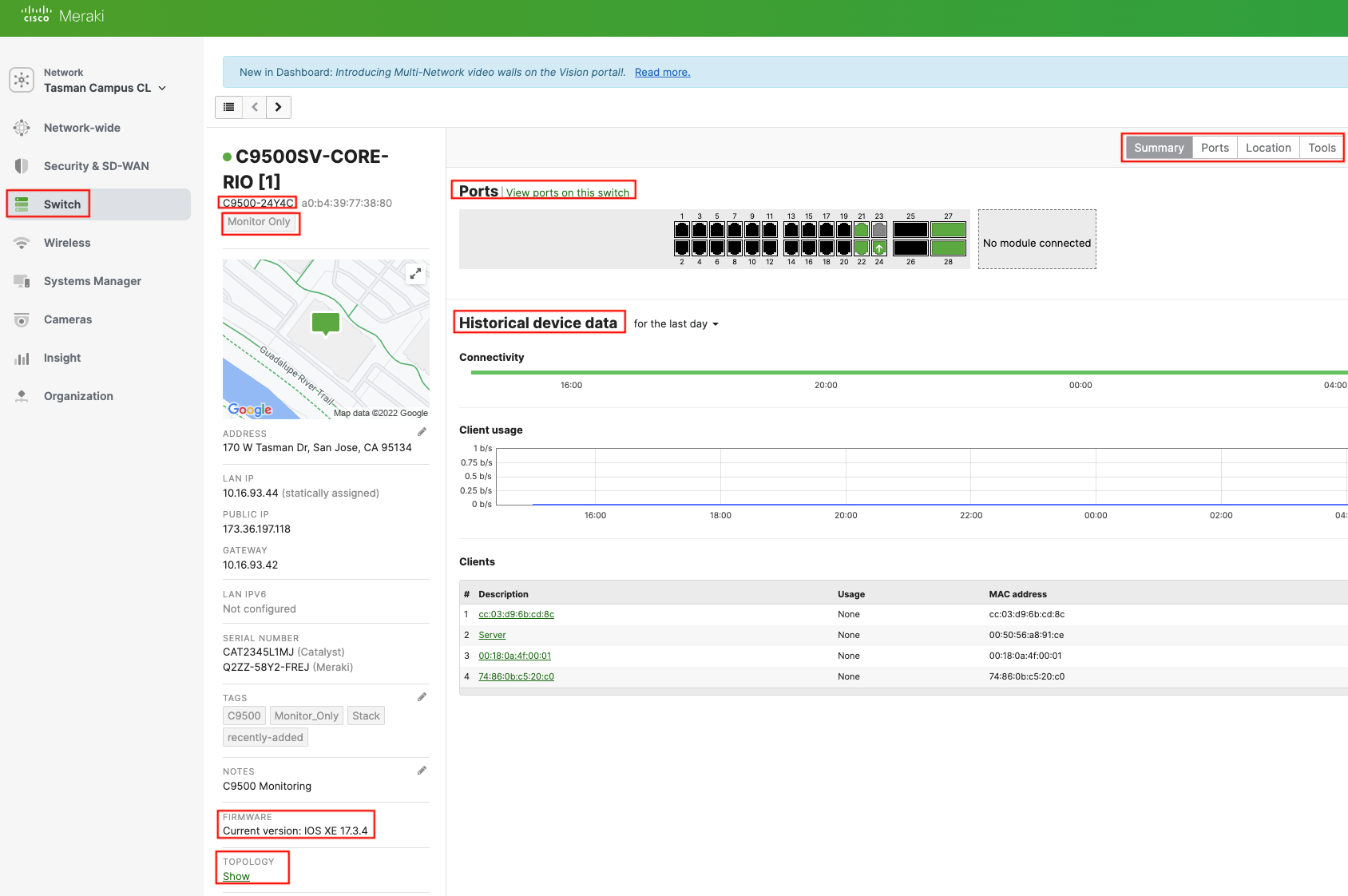Click the list view icon in toolbar

(229, 107)
